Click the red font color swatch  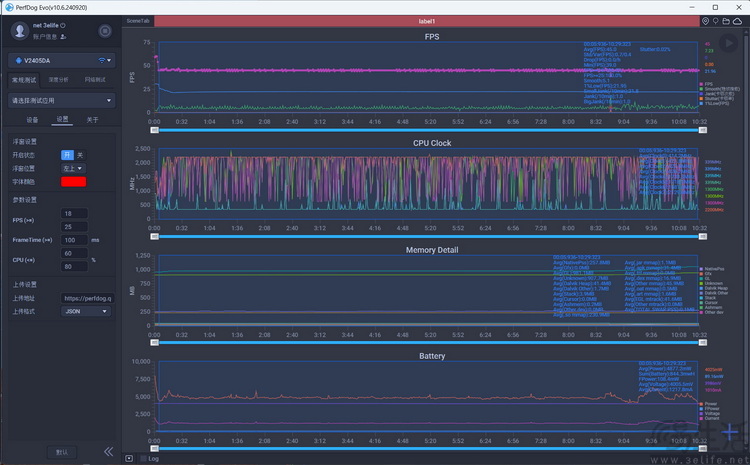click(x=74, y=182)
